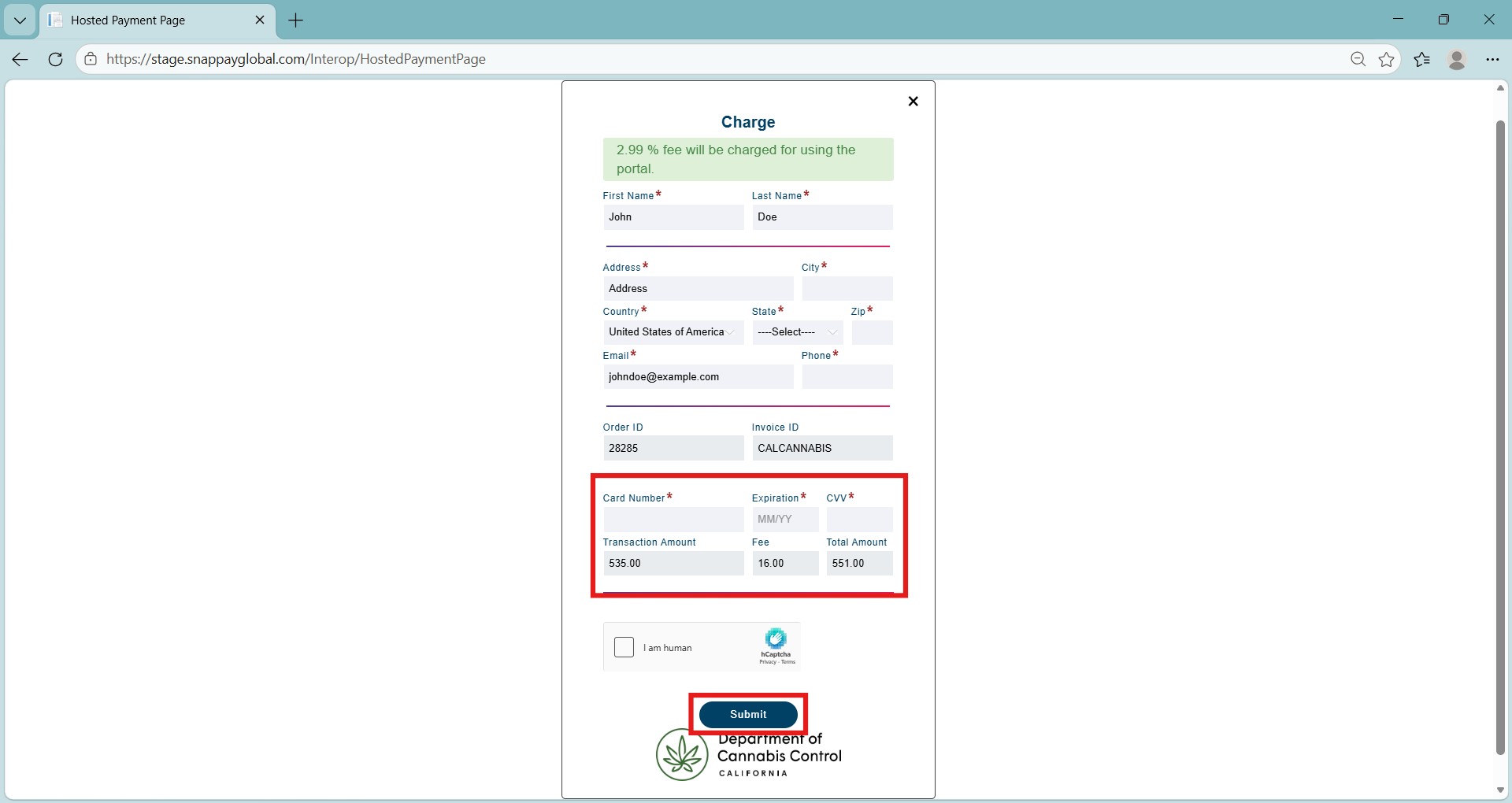Image resolution: width=1512 pixels, height=803 pixels.
Task: Open browser zoom control icon
Action: pos(1358,59)
